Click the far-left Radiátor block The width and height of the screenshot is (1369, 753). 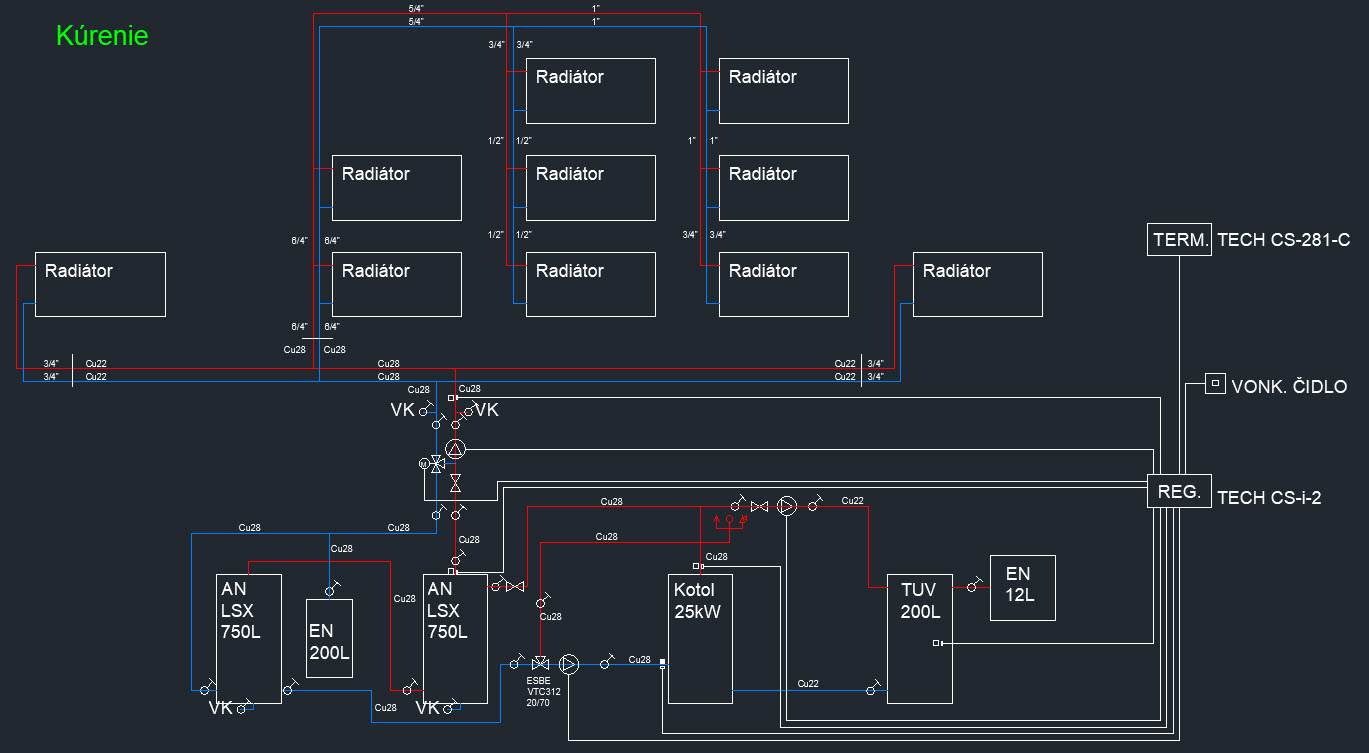(x=100, y=284)
